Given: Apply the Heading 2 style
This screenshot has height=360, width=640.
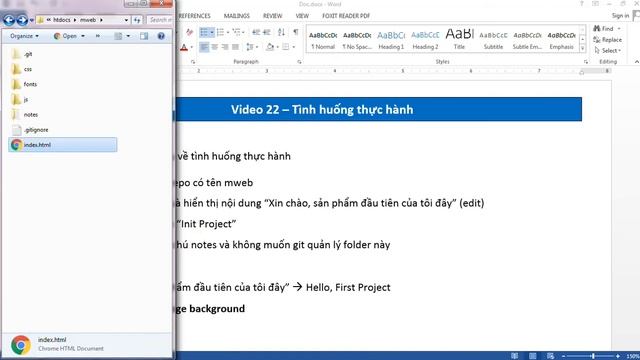Looking at the screenshot, I should [x=425, y=40].
